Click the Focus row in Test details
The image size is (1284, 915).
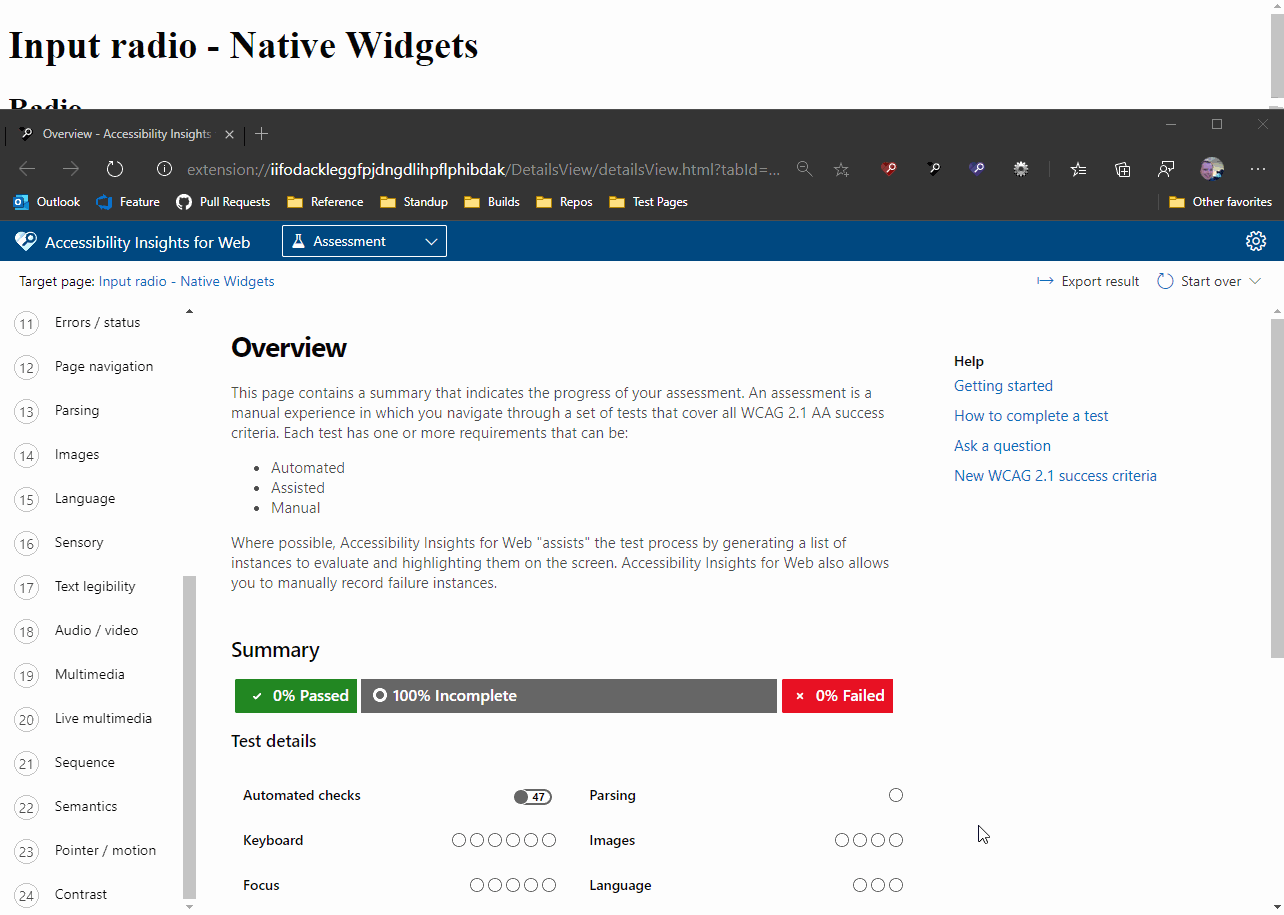pos(399,885)
